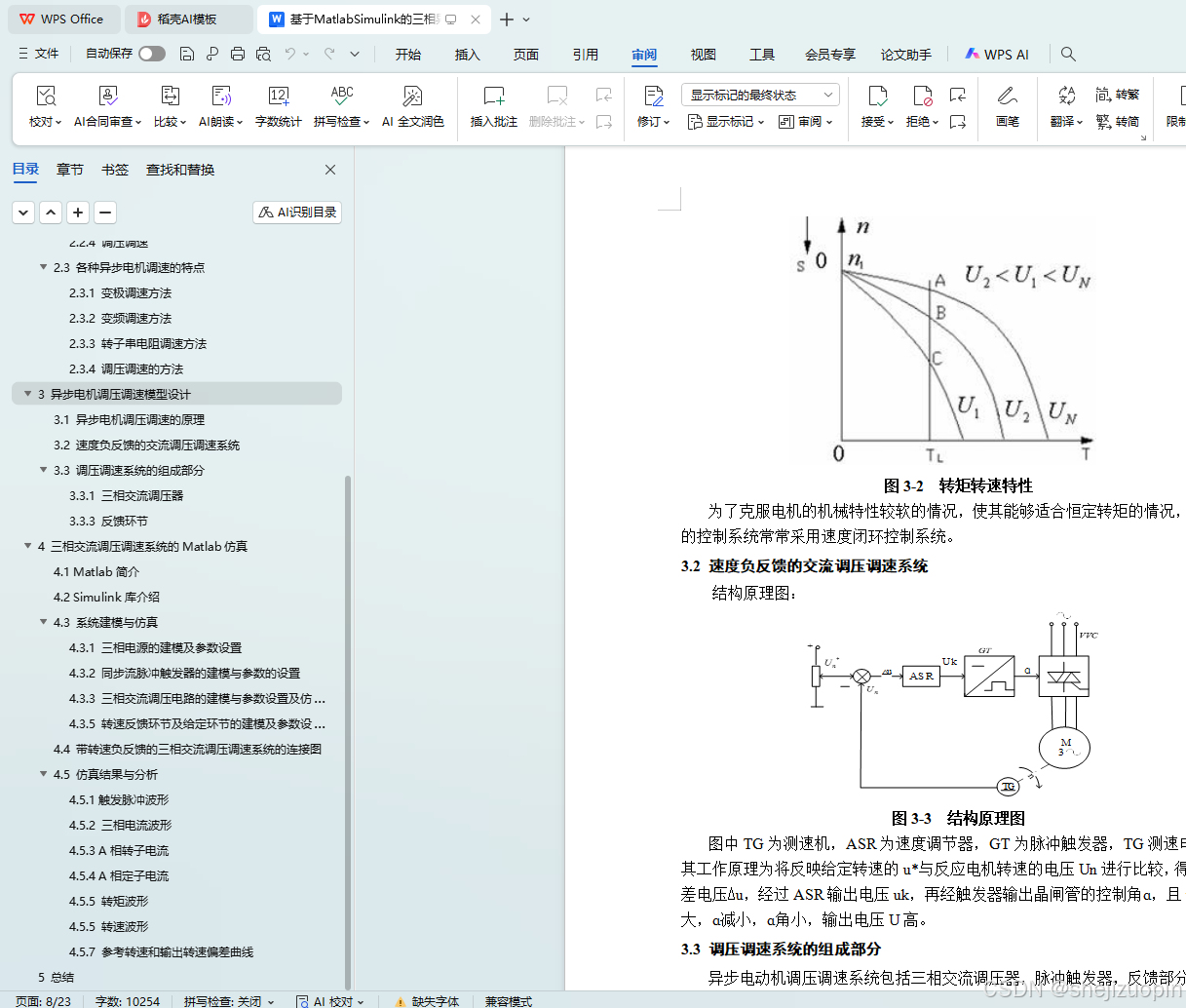Insert a comment with 插入批注
Image resolution: width=1186 pixels, height=1008 pixels.
[494, 106]
